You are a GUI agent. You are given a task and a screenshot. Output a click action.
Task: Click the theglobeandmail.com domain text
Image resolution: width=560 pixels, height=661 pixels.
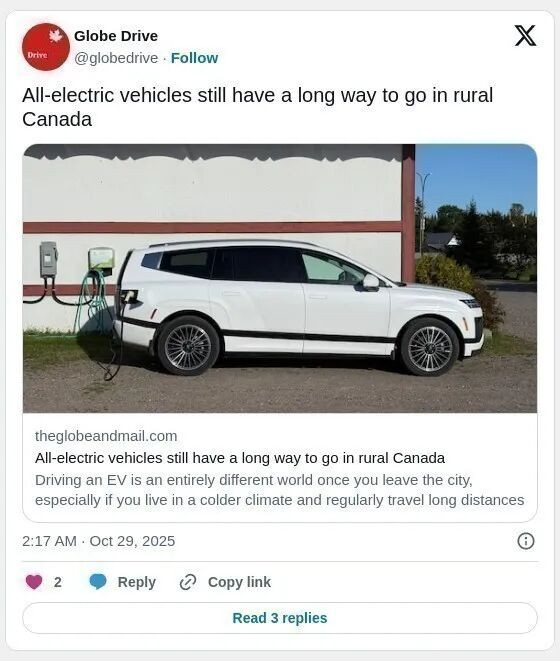click(106, 436)
